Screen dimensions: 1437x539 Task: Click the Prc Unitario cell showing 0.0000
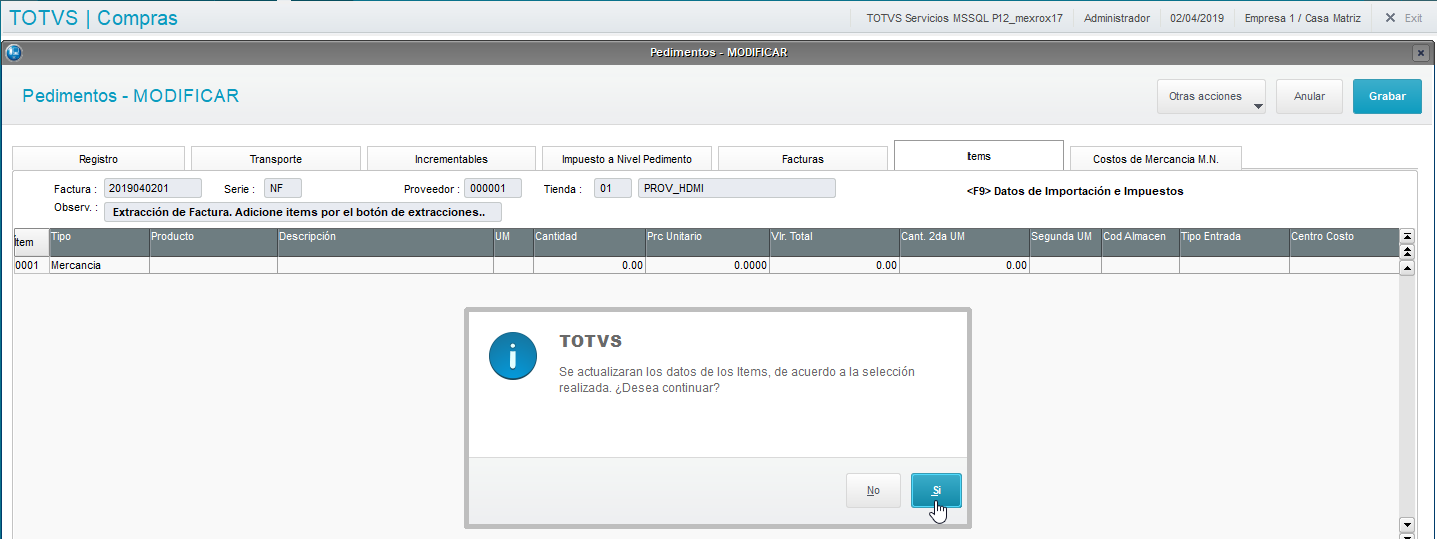[x=707, y=266]
